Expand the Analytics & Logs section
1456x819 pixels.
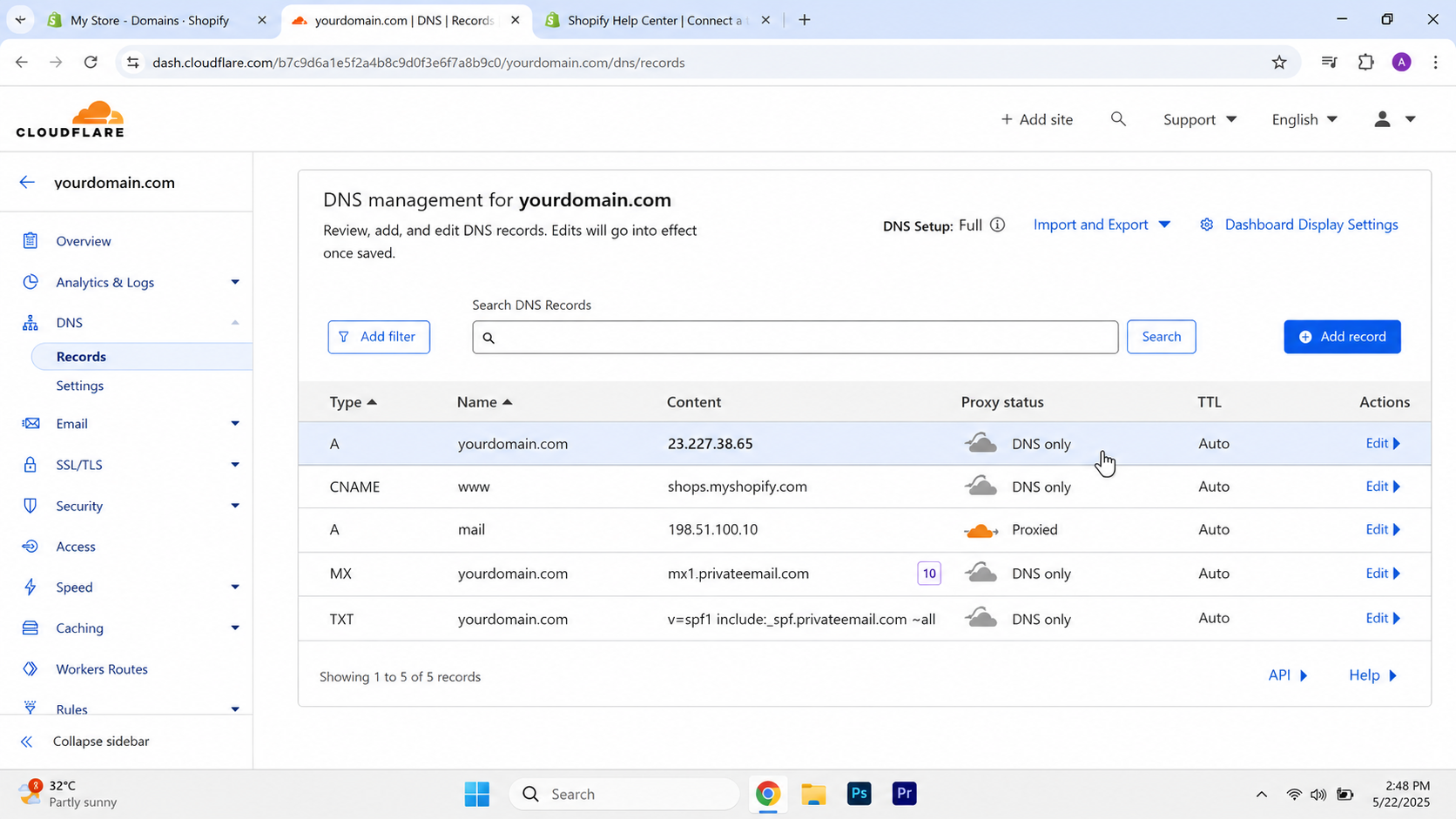tap(235, 282)
